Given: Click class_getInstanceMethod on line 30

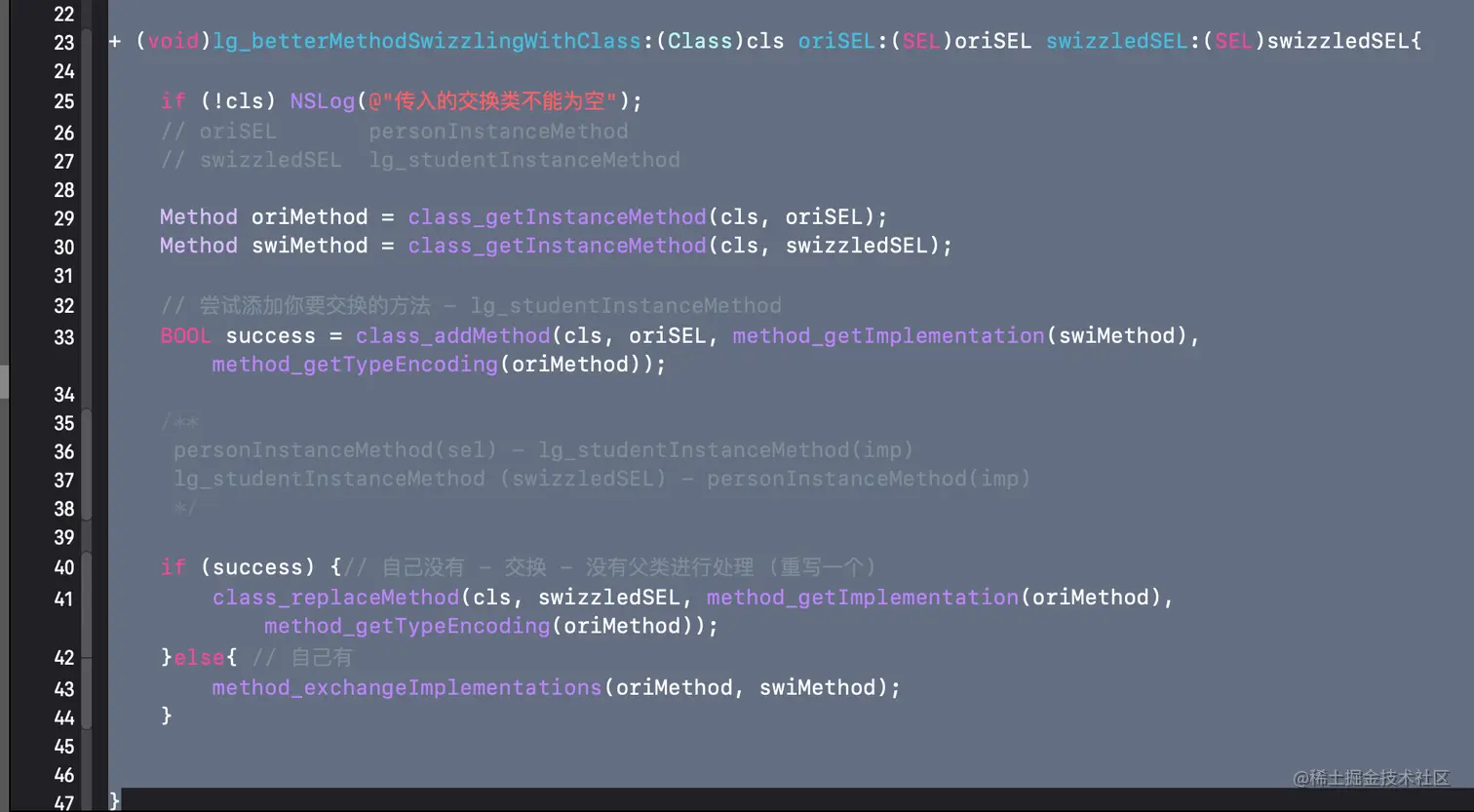Looking at the screenshot, I should point(557,246).
